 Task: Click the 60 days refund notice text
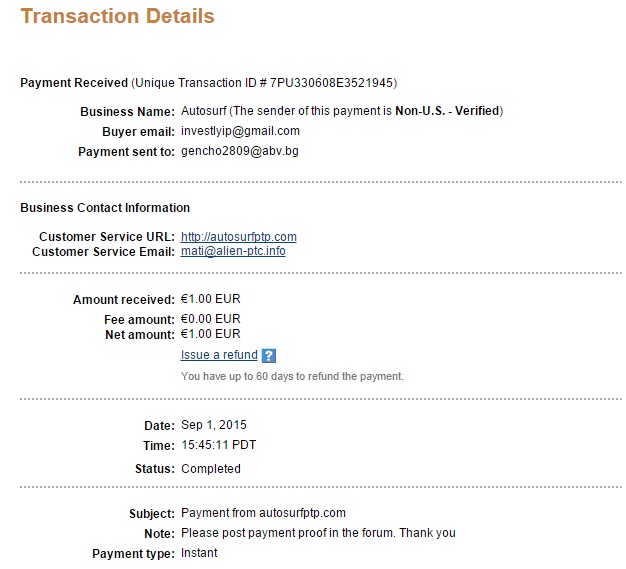[x=292, y=377]
